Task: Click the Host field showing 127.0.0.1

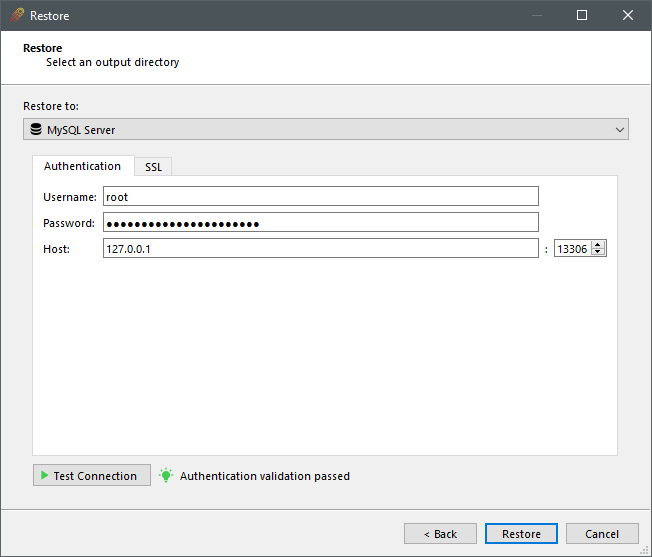Action: (x=320, y=249)
